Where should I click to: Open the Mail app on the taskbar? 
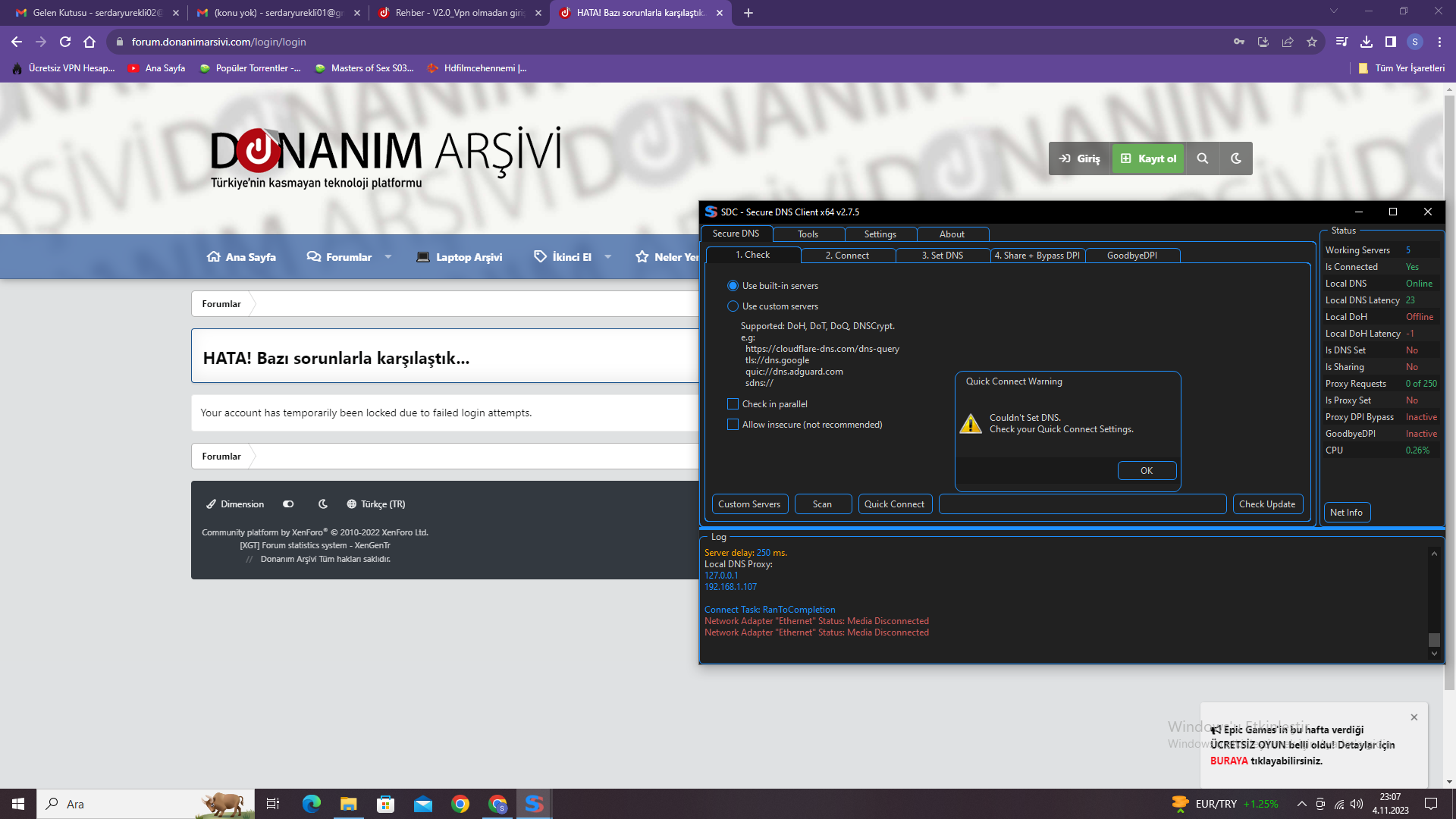click(x=422, y=804)
